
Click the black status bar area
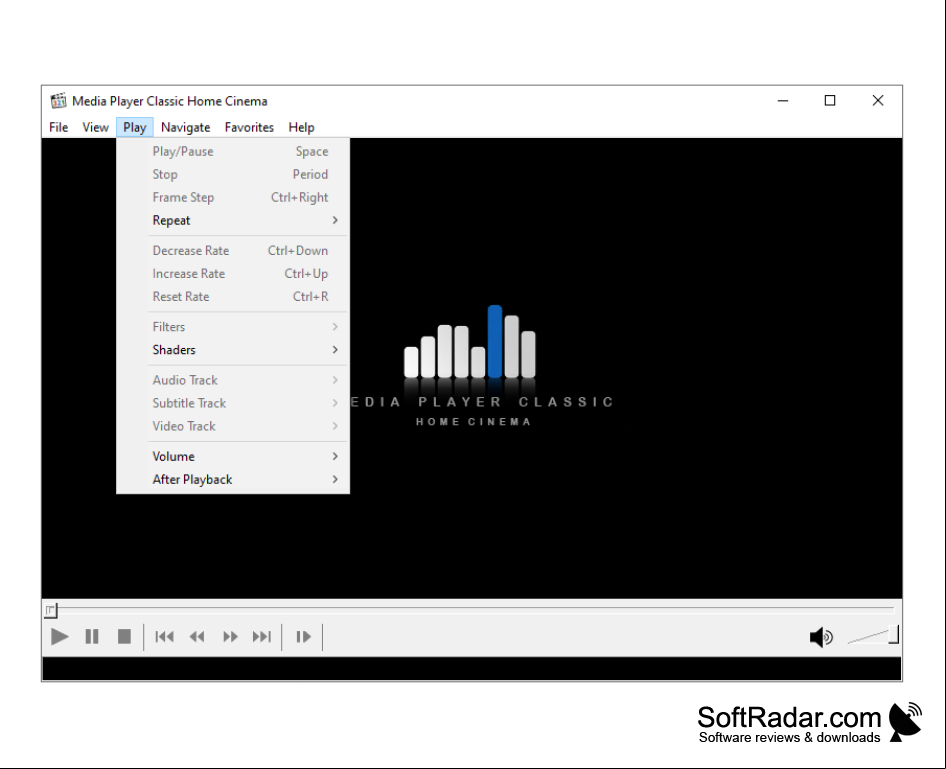click(x=472, y=668)
